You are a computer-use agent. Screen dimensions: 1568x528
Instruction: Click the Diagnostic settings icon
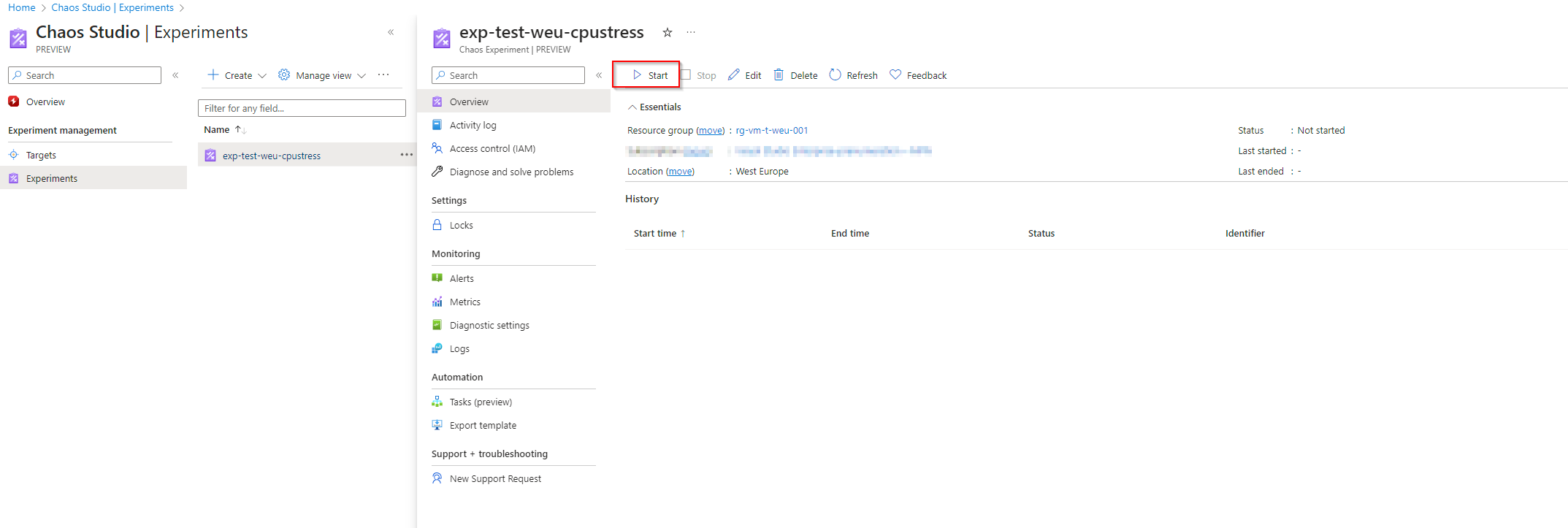pyautogui.click(x=437, y=325)
